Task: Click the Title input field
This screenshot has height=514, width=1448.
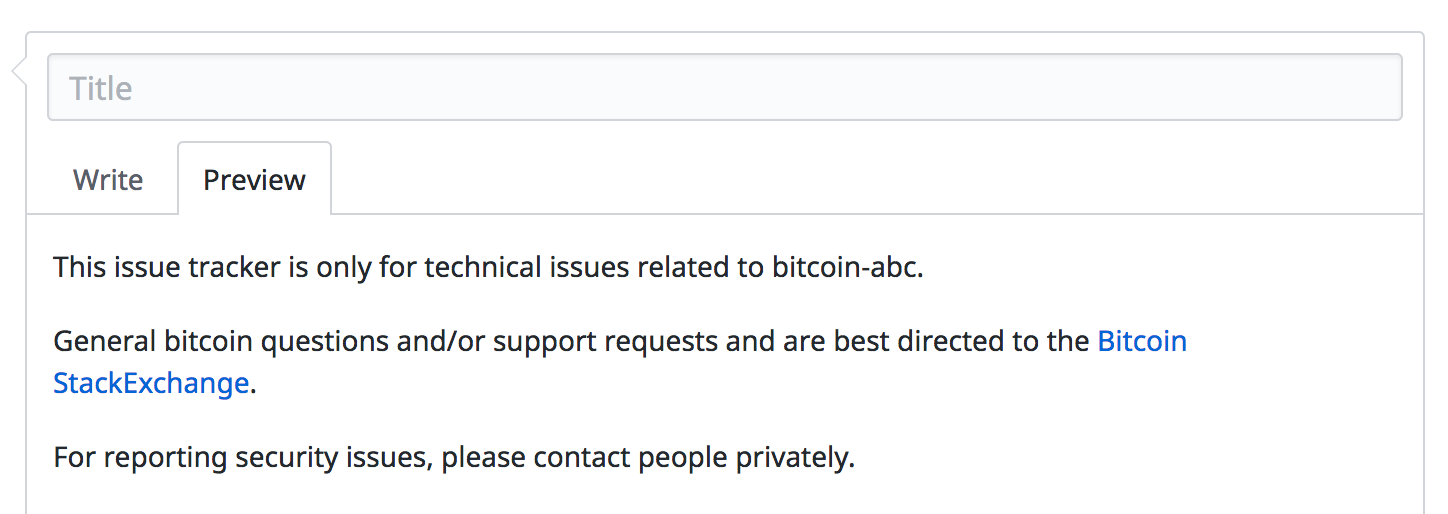Action: [x=724, y=87]
